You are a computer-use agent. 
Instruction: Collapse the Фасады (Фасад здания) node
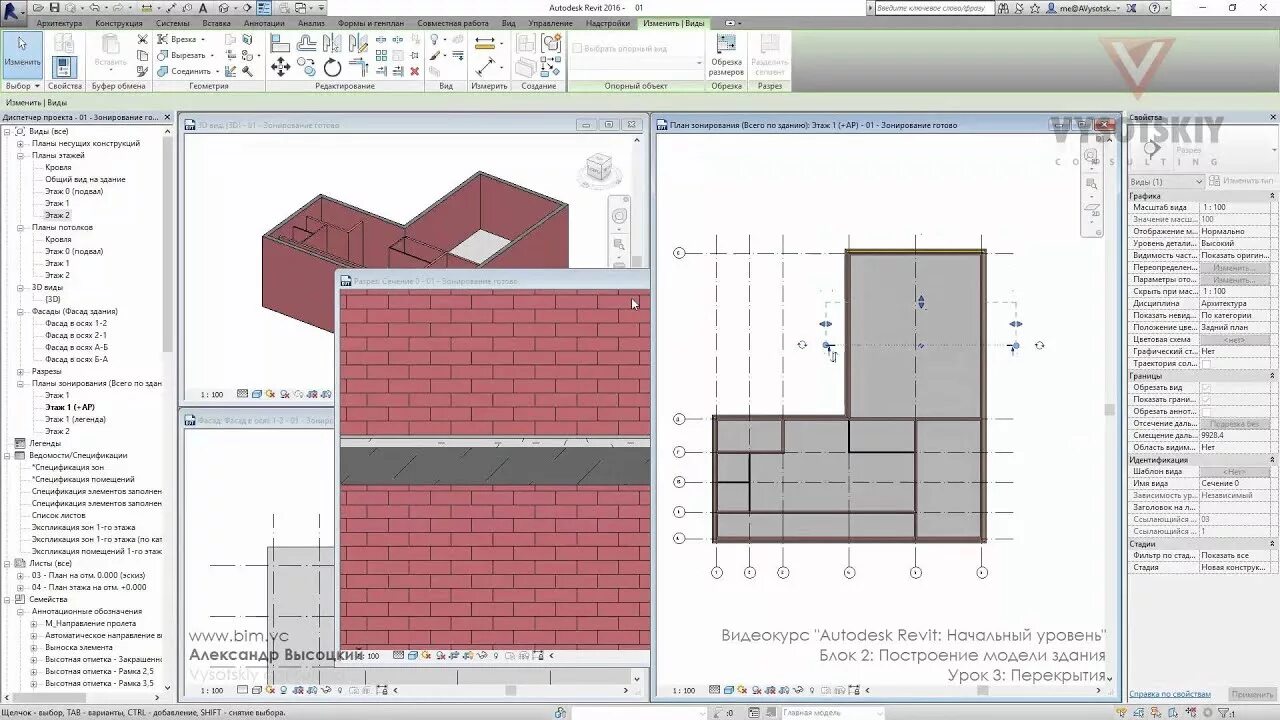(x=20, y=311)
